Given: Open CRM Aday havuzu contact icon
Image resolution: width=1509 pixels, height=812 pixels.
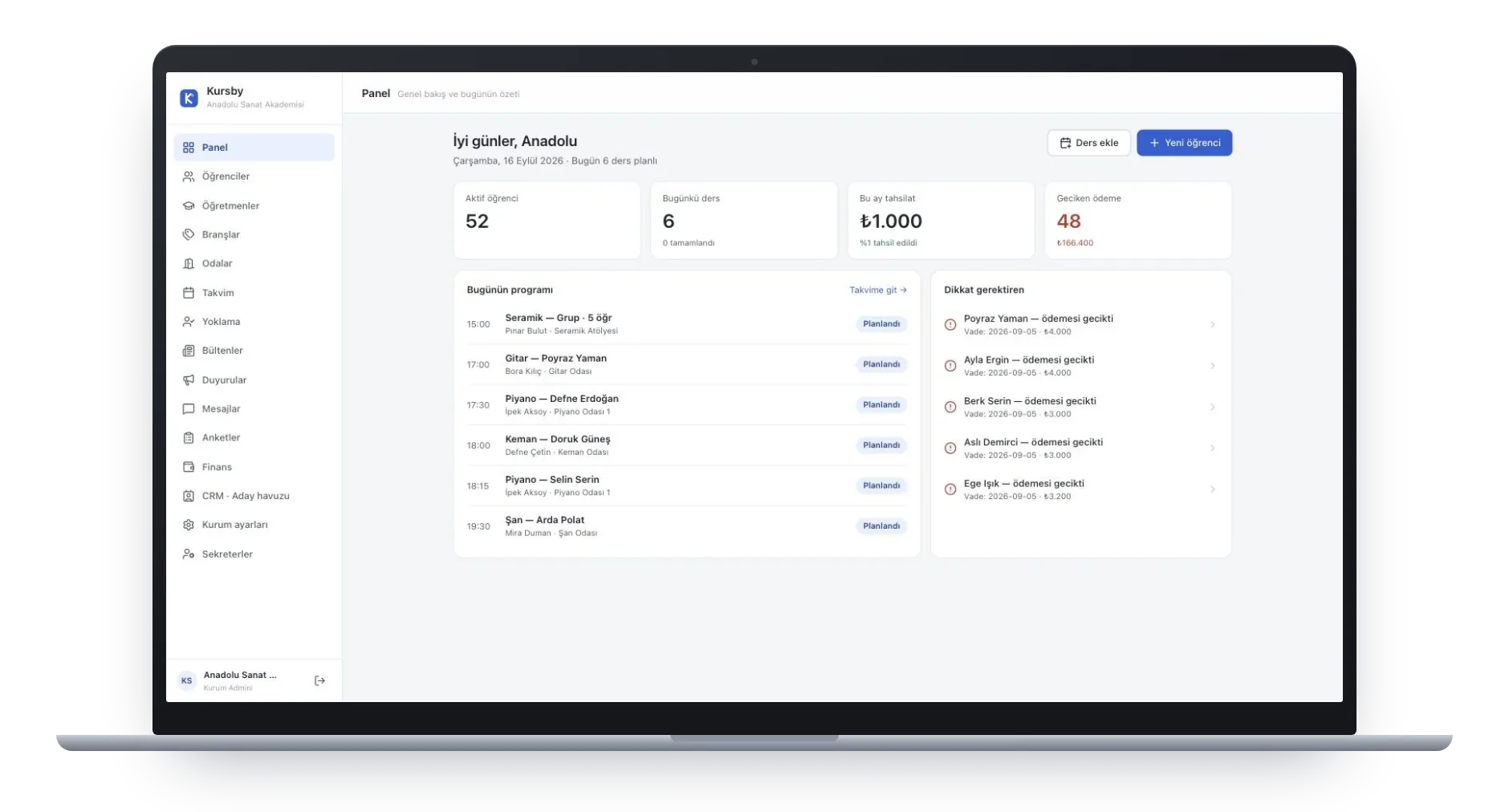Looking at the screenshot, I should (x=189, y=496).
